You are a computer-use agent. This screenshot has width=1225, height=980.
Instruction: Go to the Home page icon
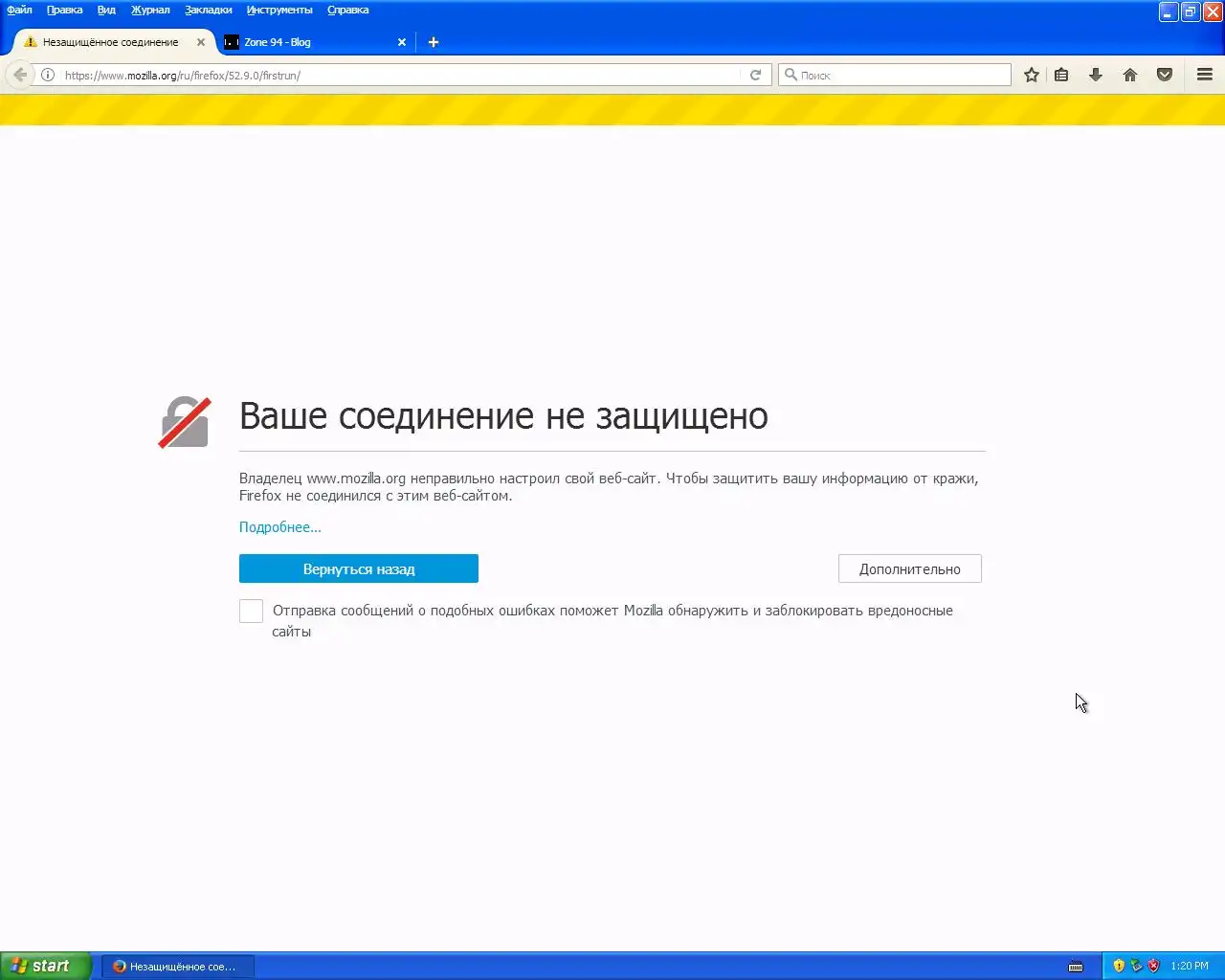click(1130, 75)
